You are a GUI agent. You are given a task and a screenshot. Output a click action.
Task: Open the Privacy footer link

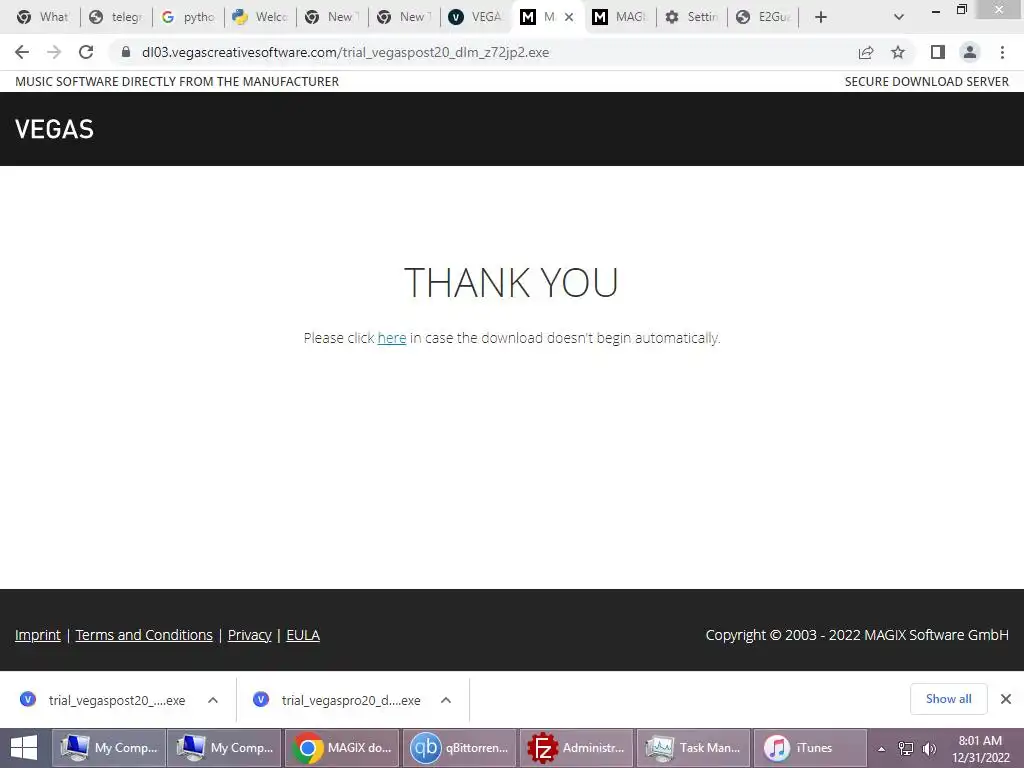coord(249,635)
